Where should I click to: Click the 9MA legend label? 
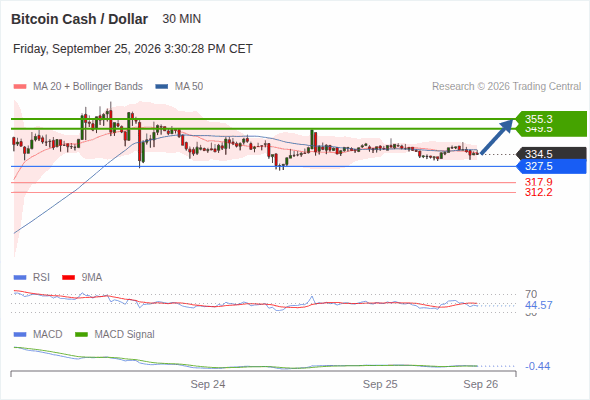point(92,278)
